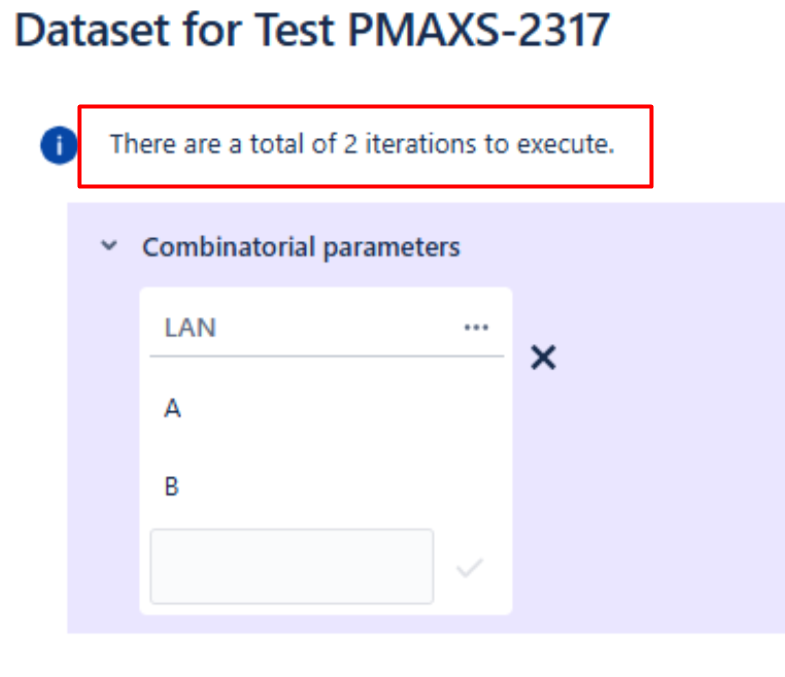Select value A in the LAN list

(x=173, y=409)
